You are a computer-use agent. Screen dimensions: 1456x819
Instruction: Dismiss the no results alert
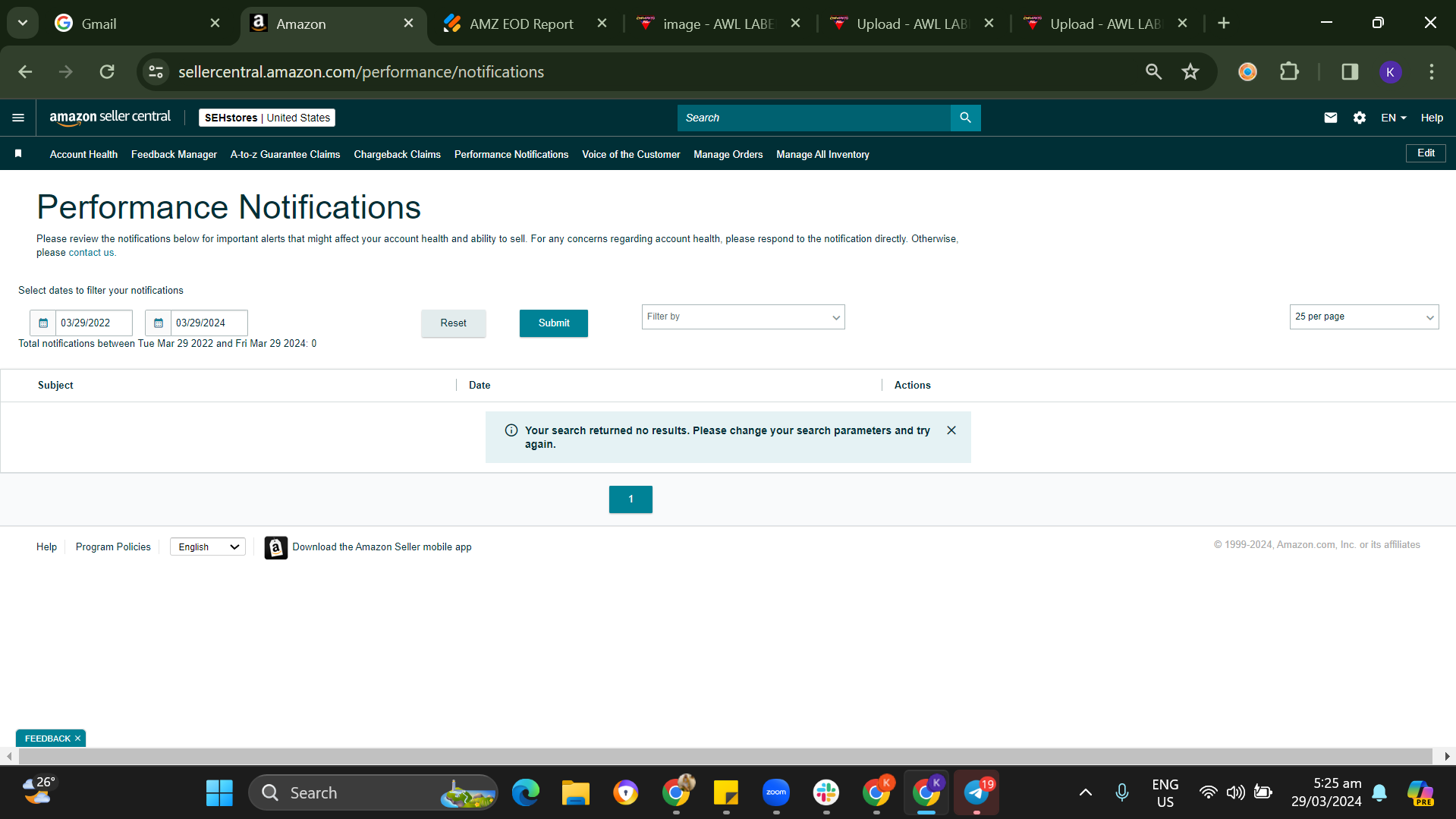tap(951, 430)
